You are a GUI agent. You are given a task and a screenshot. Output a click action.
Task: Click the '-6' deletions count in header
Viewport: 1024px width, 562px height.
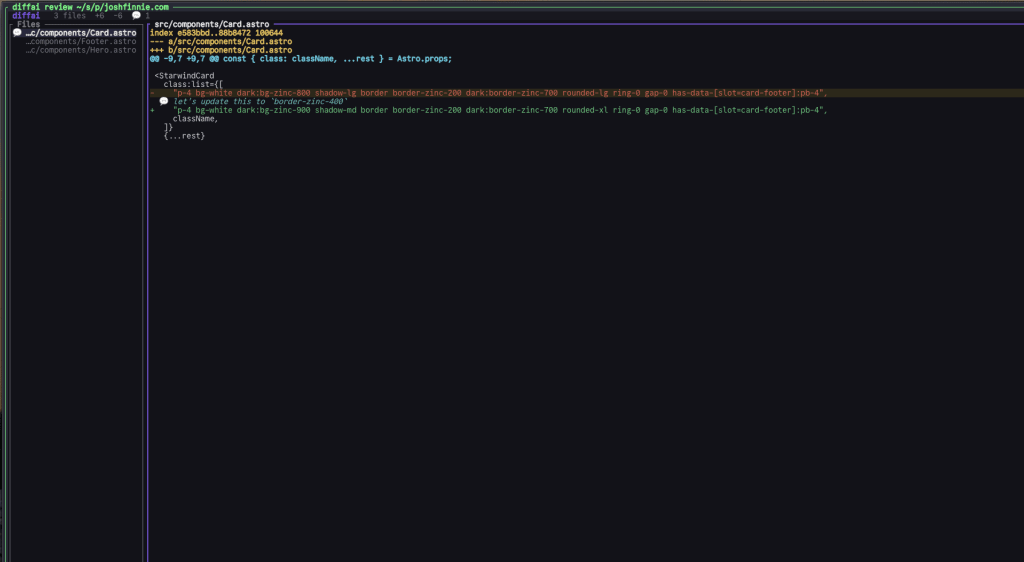(x=118, y=16)
